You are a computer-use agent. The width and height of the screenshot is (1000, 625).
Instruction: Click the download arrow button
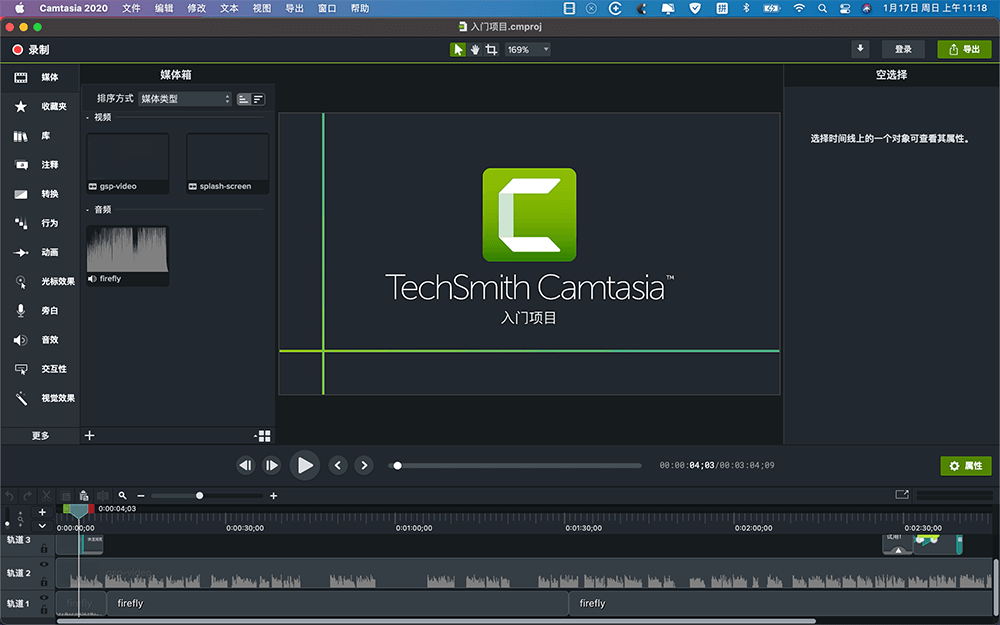[x=860, y=49]
